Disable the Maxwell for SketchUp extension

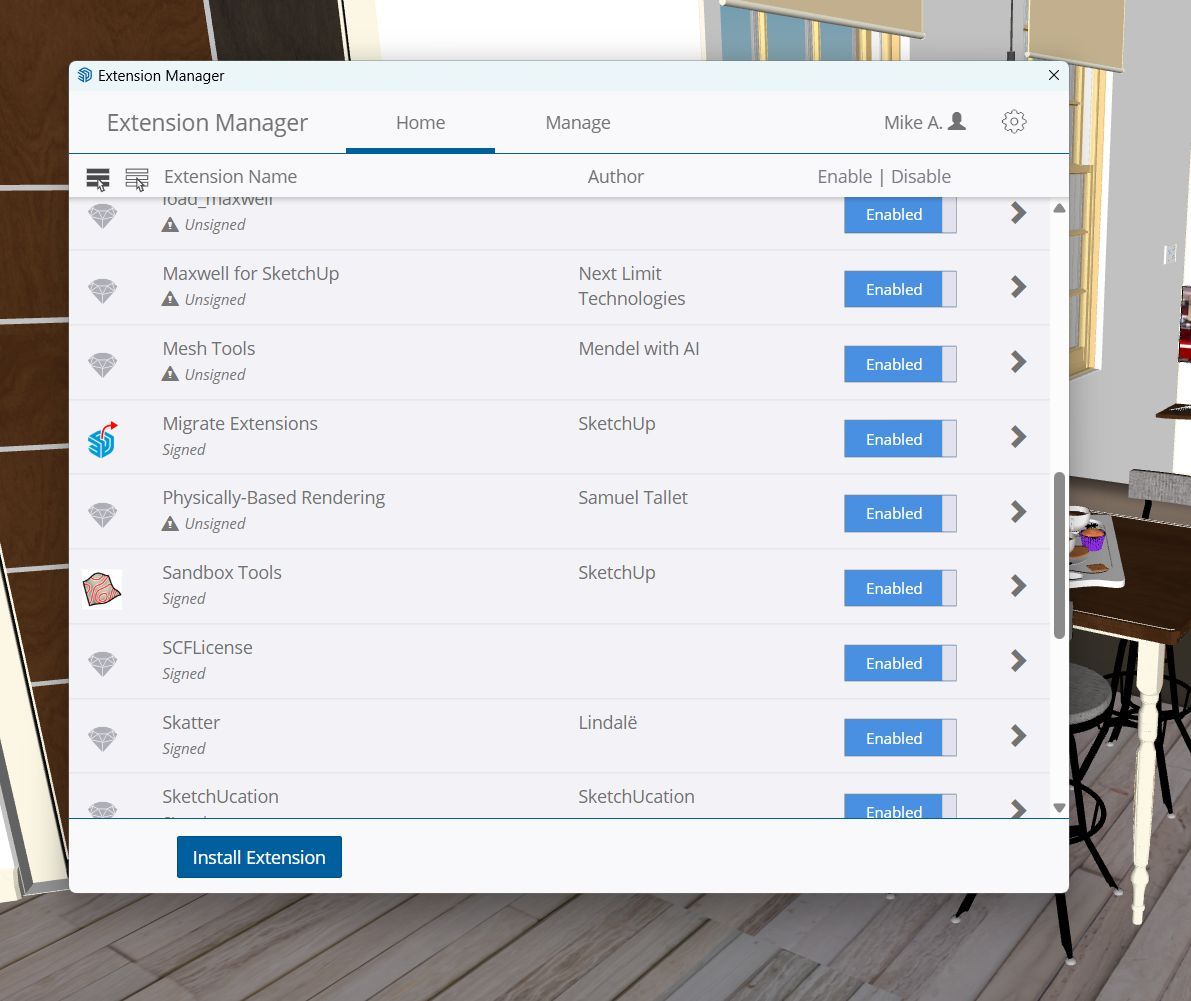pyautogui.click(x=899, y=289)
